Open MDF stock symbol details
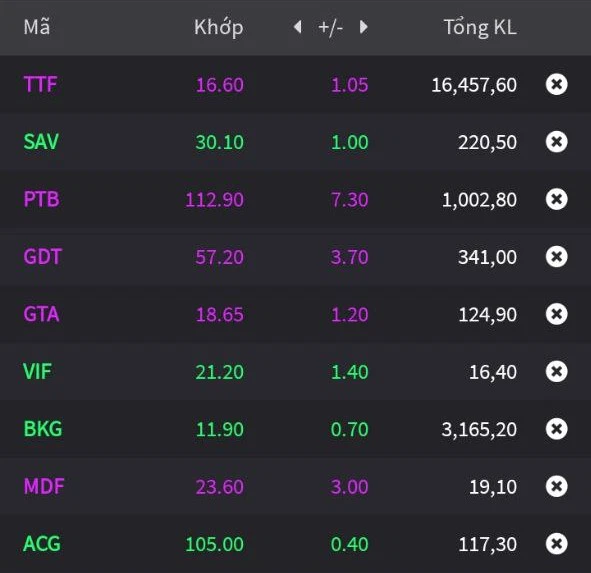 coord(44,486)
